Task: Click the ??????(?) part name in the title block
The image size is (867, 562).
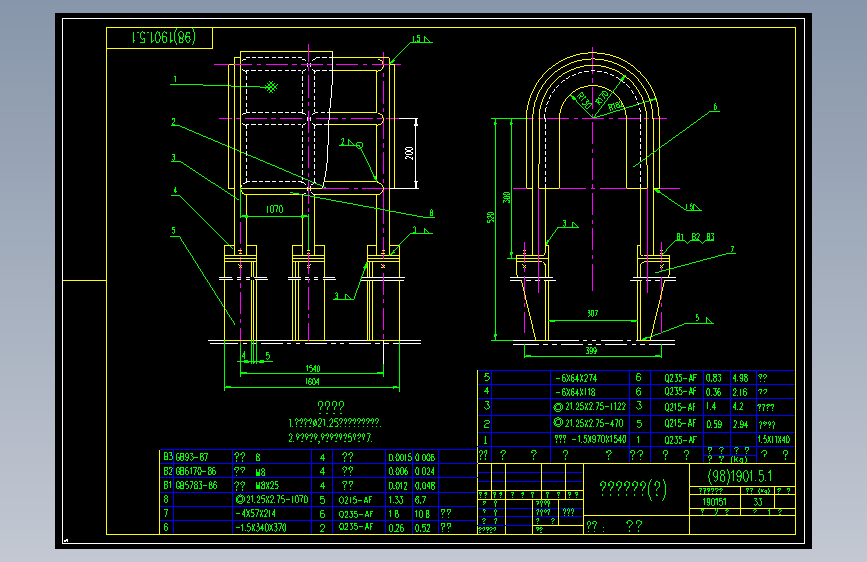Action: click(x=633, y=489)
